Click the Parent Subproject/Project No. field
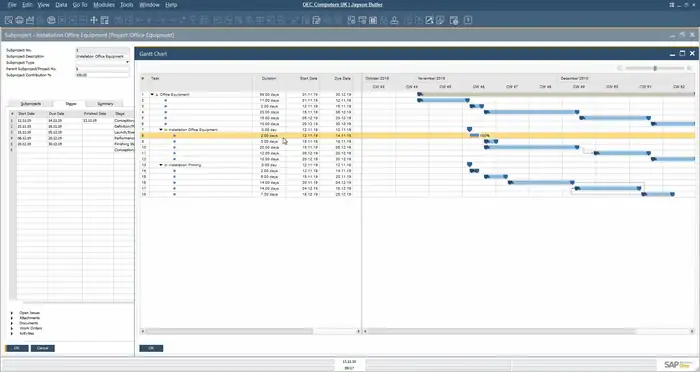The width and height of the screenshot is (700, 372). point(102,69)
